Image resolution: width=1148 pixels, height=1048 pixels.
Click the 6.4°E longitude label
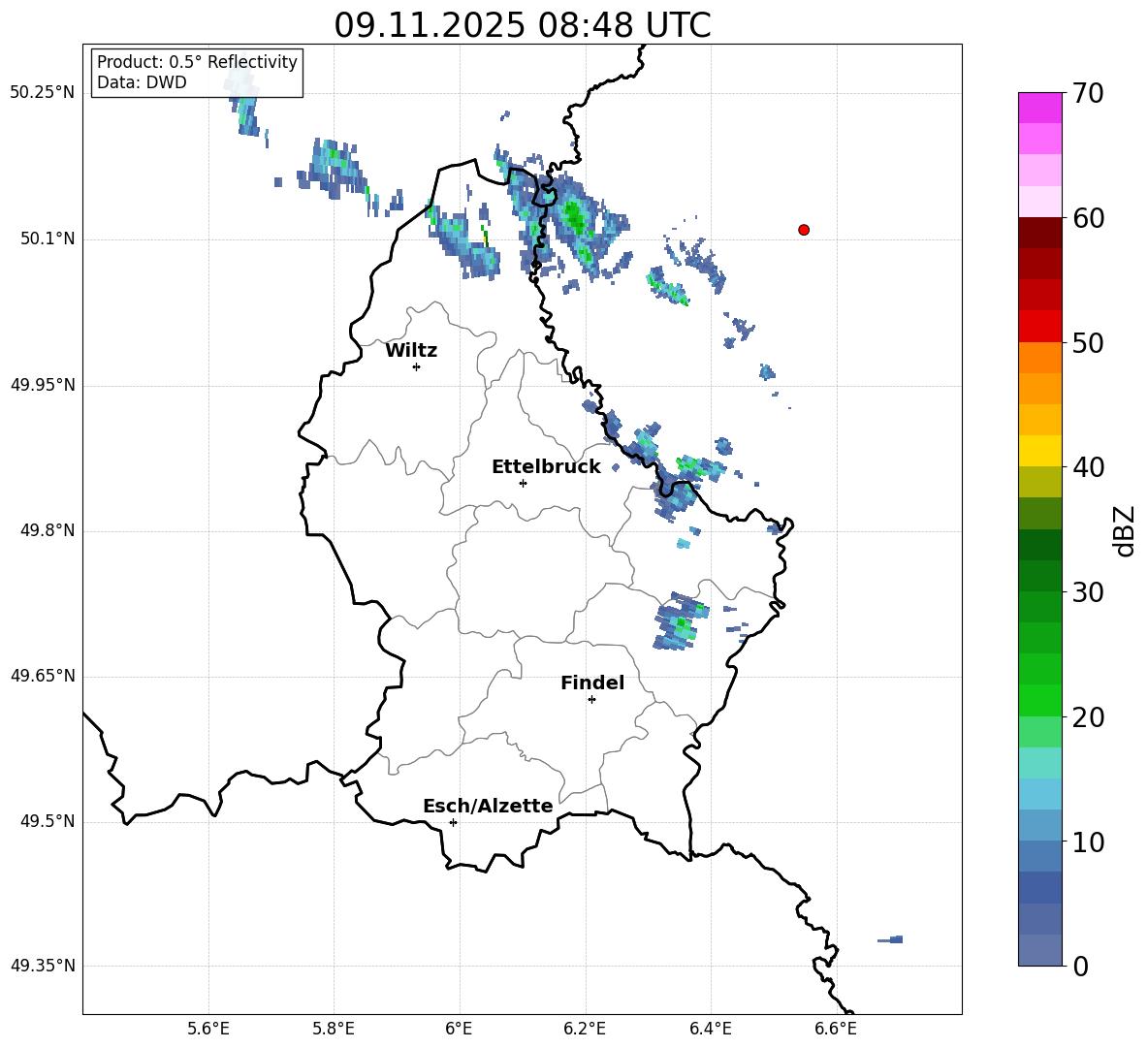point(710,1029)
